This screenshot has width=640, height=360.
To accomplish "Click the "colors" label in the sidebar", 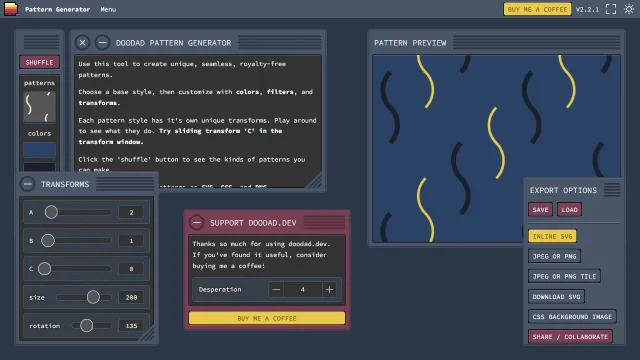I will click(x=39, y=133).
